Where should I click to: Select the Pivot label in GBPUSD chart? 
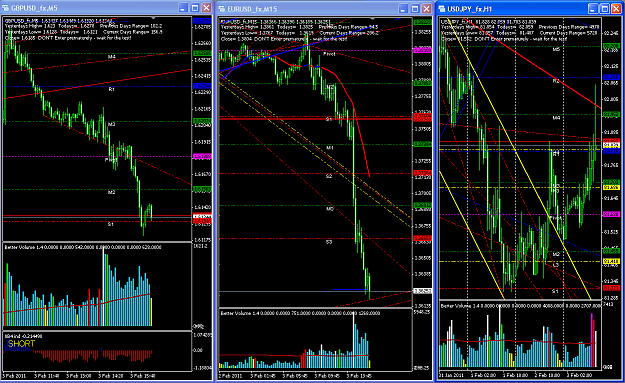click(111, 160)
